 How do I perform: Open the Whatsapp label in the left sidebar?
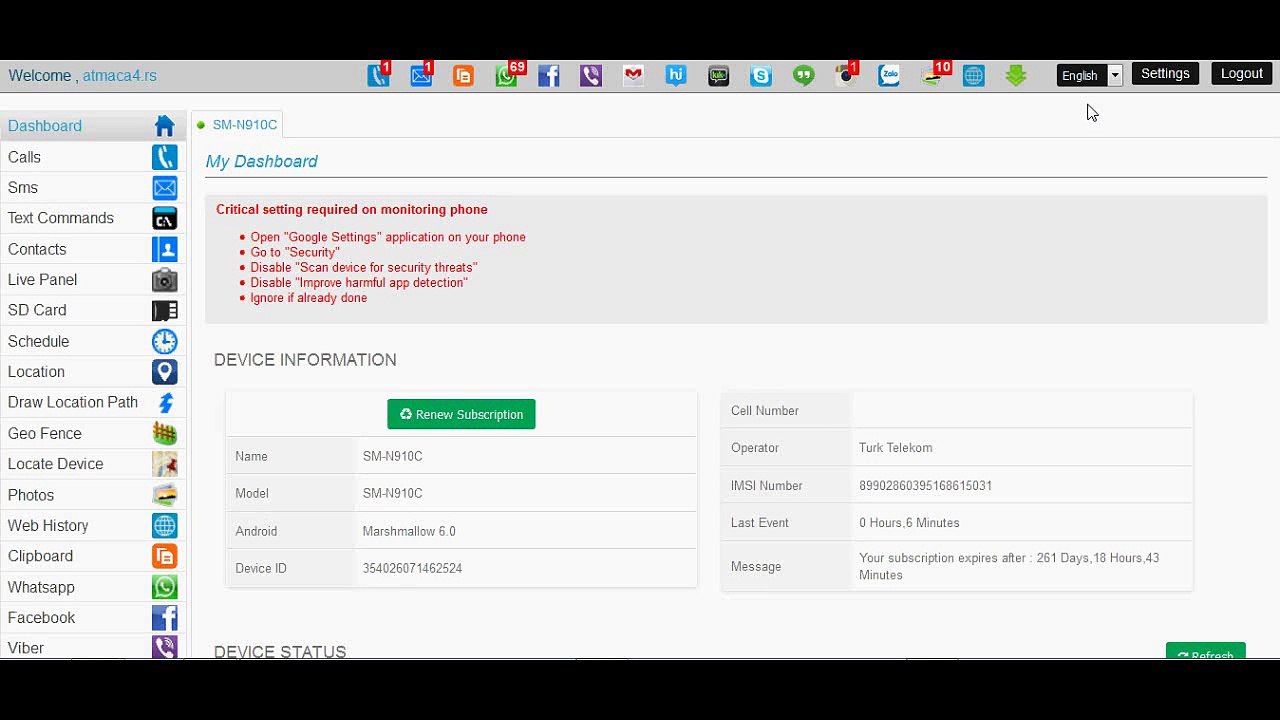point(41,587)
